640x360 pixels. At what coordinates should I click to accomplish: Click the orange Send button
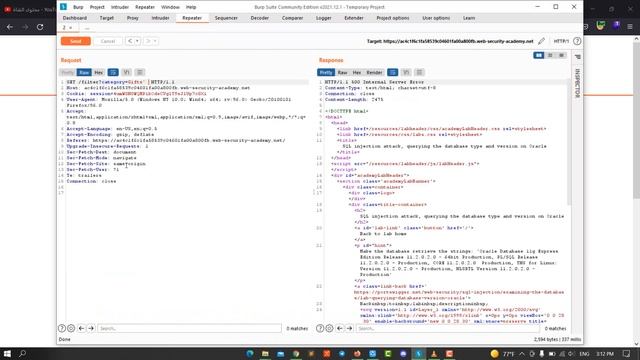[76, 41]
